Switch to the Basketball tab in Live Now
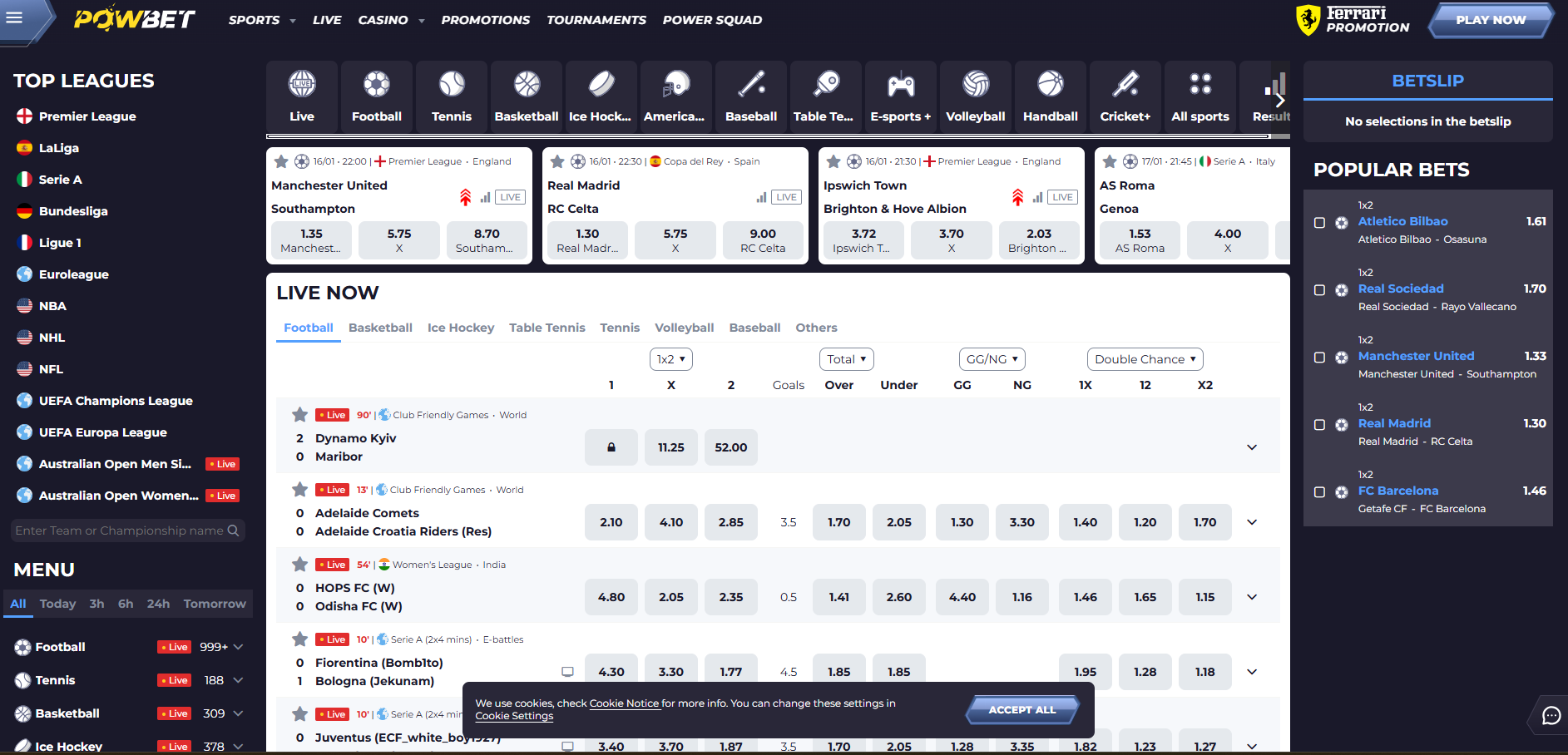 coord(379,328)
